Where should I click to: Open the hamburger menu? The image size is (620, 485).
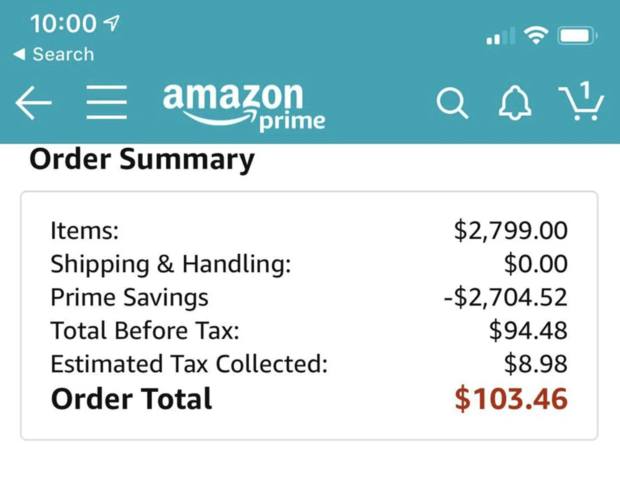point(106,103)
